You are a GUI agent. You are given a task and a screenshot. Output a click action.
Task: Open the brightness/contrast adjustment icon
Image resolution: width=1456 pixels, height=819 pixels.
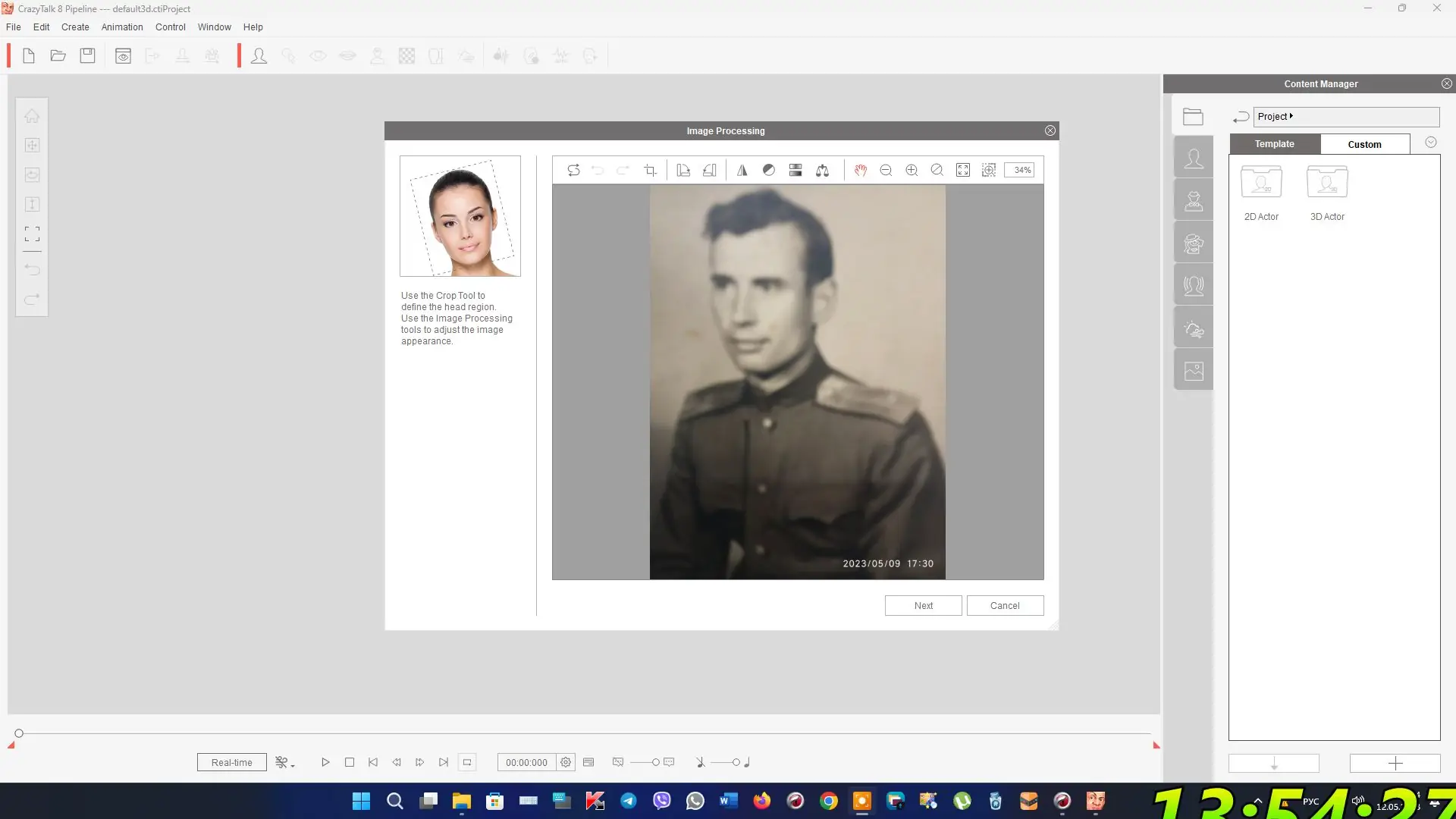click(768, 171)
